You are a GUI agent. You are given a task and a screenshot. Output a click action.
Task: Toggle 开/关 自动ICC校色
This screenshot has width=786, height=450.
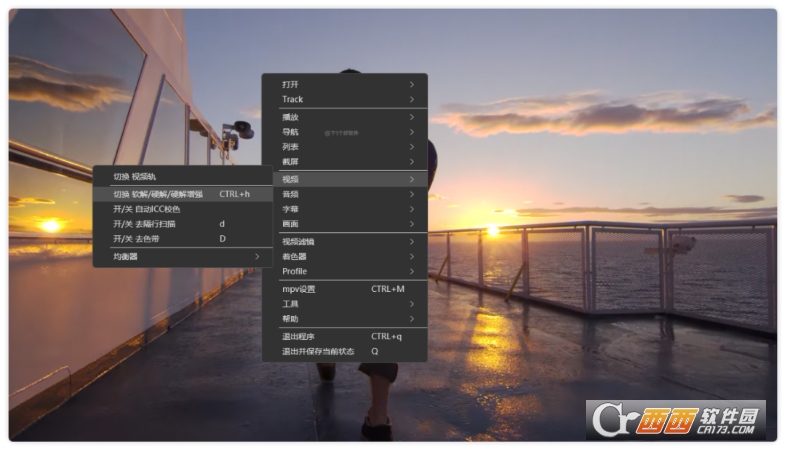(x=183, y=209)
